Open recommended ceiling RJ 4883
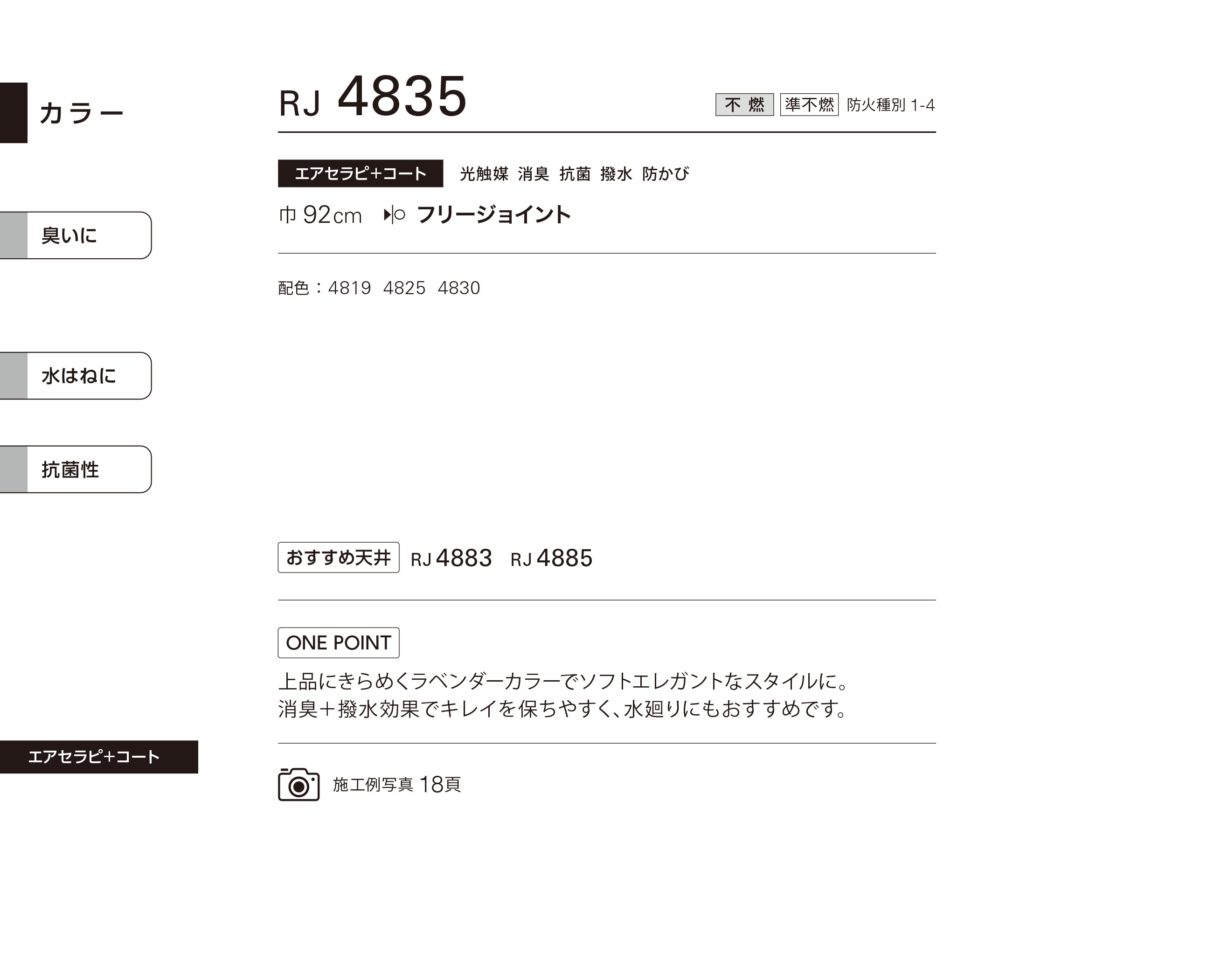 pyautogui.click(x=451, y=558)
